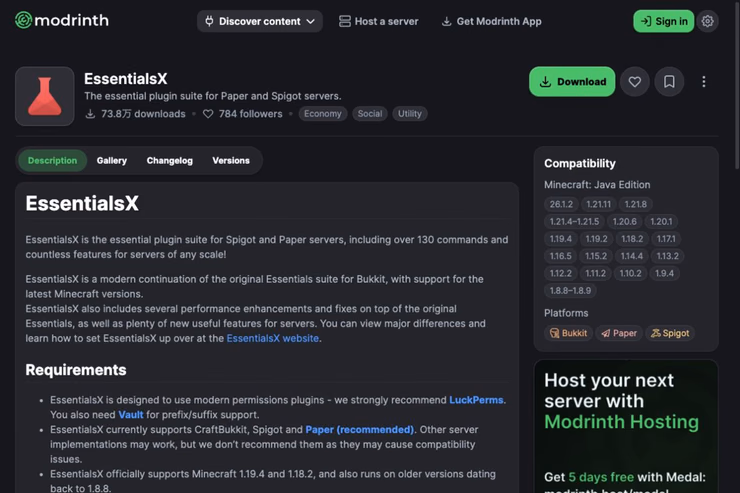Open the LuckPerms link
The height and width of the screenshot is (493, 740).
(476, 400)
